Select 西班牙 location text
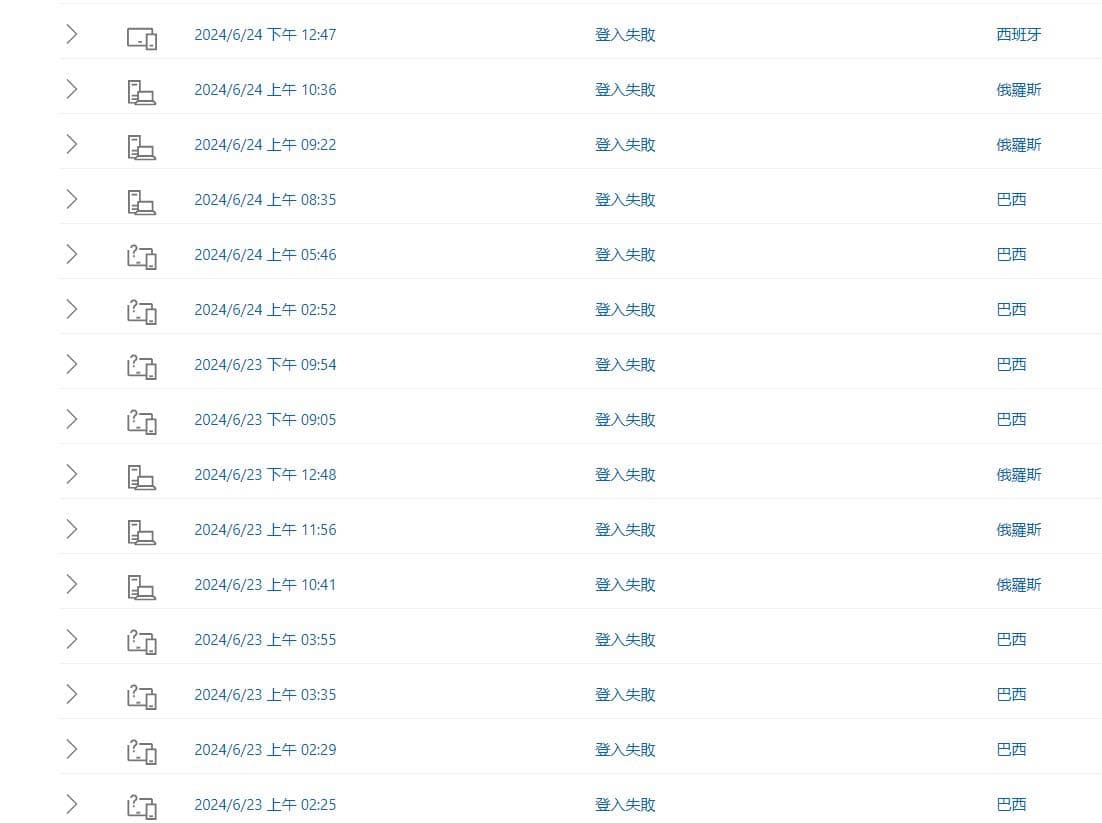This screenshot has width=1102, height=823. (x=1018, y=35)
